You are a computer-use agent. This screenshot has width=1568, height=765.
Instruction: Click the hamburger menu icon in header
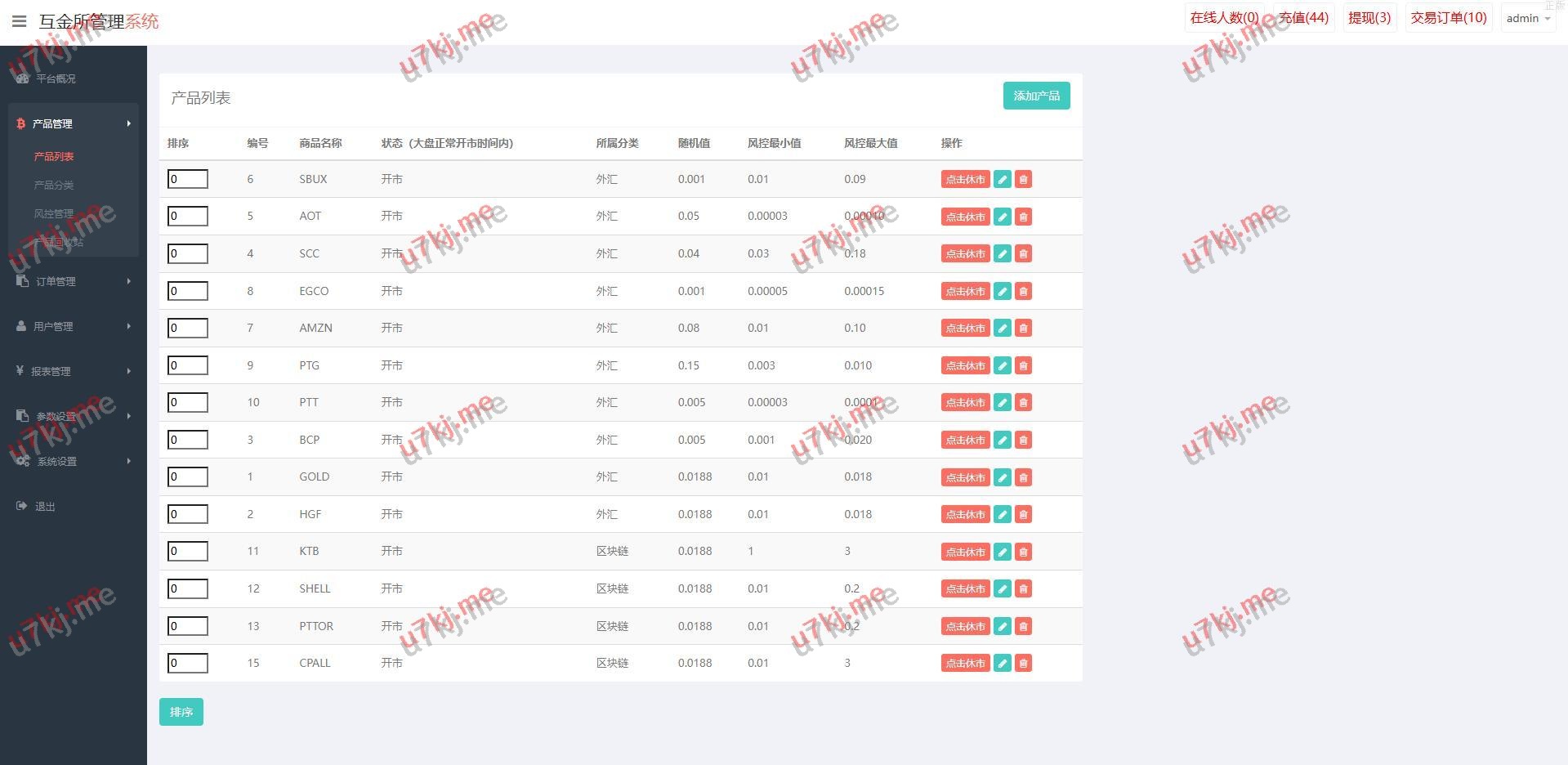(20, 21)
